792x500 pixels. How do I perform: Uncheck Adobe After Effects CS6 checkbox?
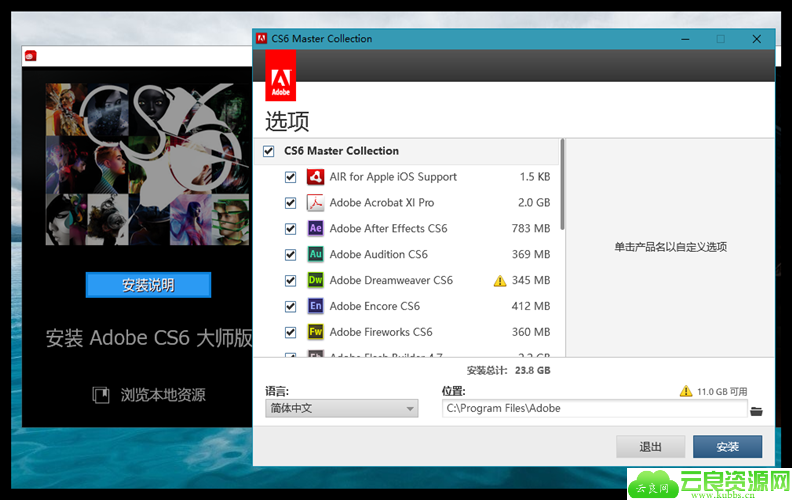(x=290, y=229)
